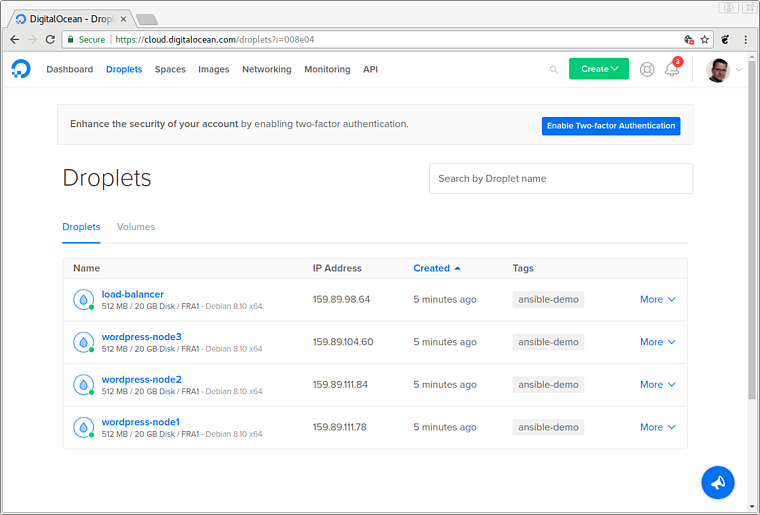Sort by the Created column header

pyautogui.click(x=437, y=268)
